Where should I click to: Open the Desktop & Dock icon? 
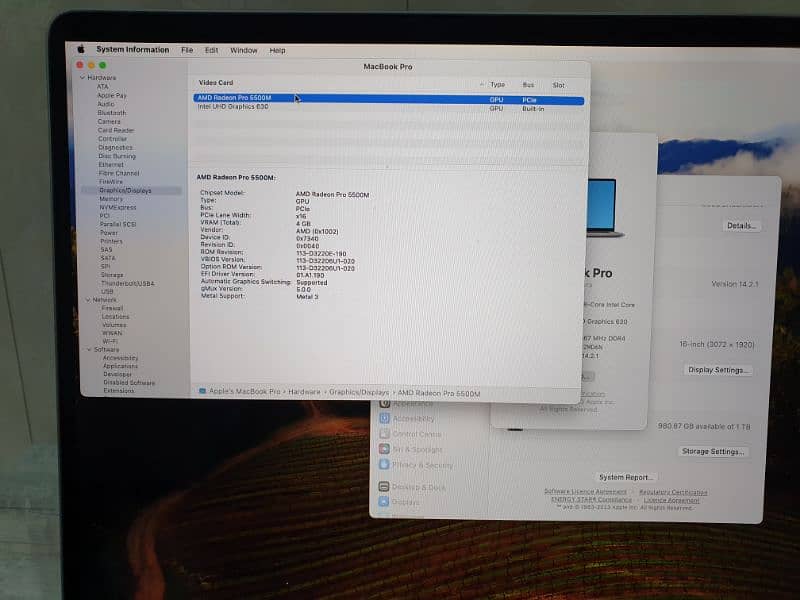(384, 487)
